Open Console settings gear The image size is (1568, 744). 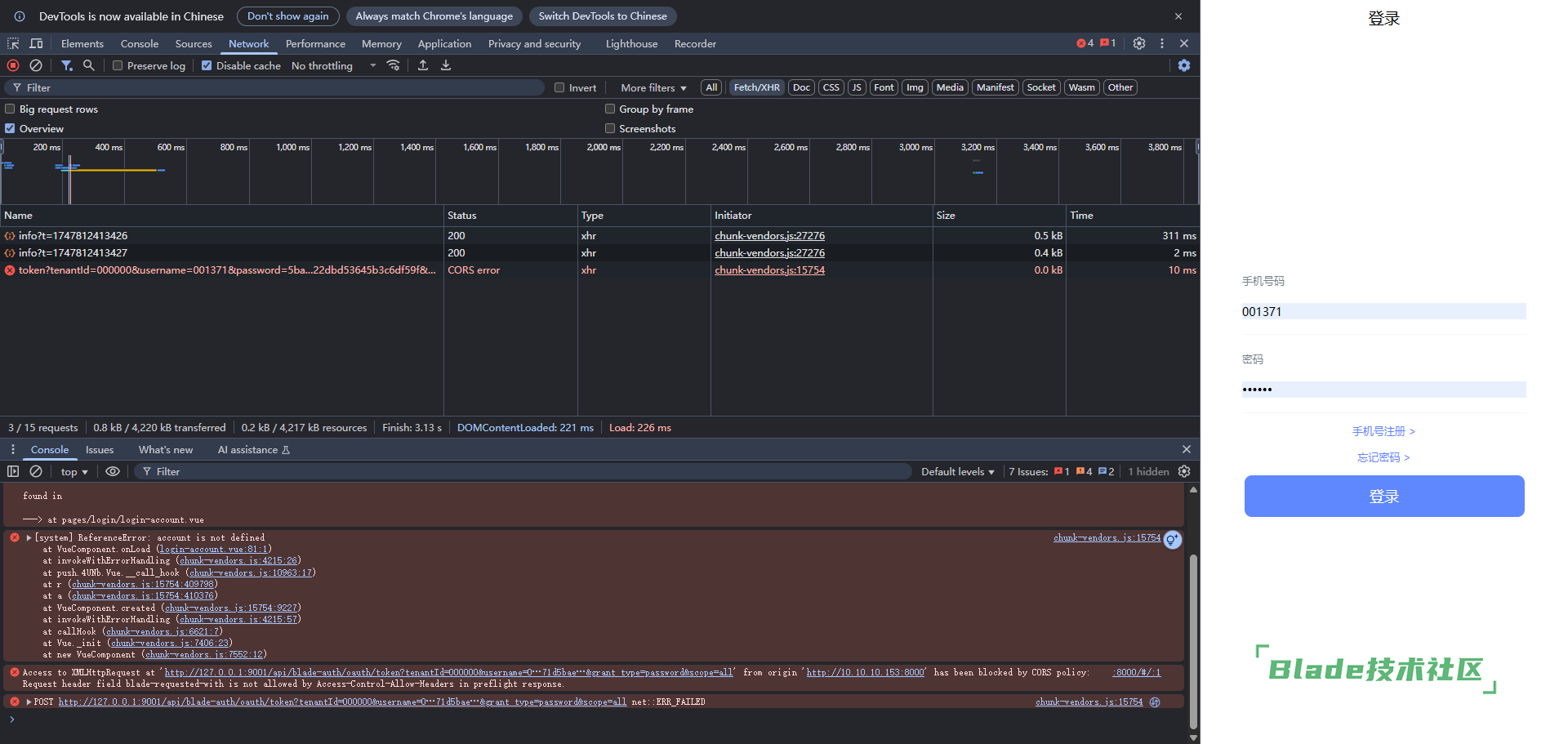pos(1184,471)
